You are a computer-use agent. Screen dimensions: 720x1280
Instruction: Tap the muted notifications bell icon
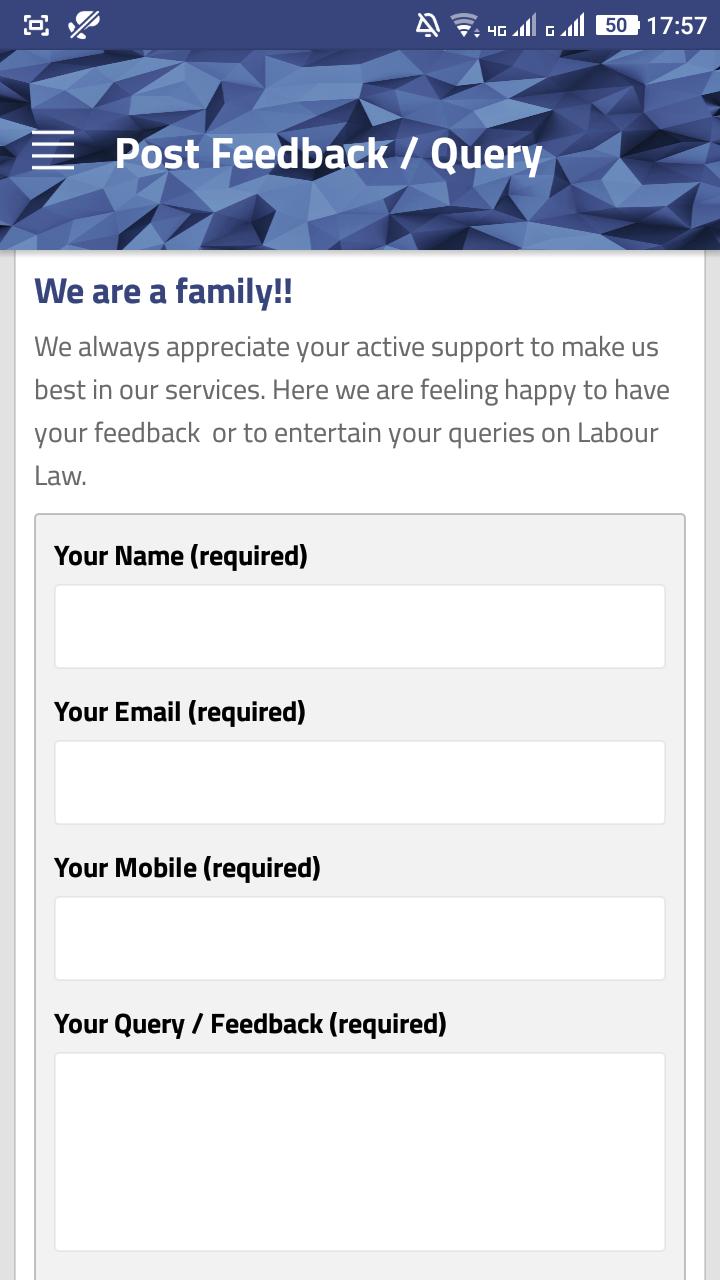point(428,25)
